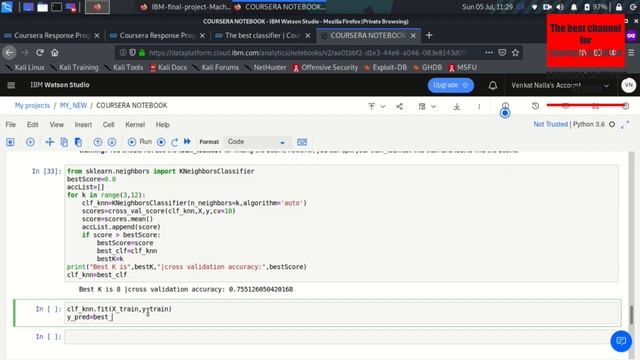Click into the empty bottom code cell

coord(341,337)
